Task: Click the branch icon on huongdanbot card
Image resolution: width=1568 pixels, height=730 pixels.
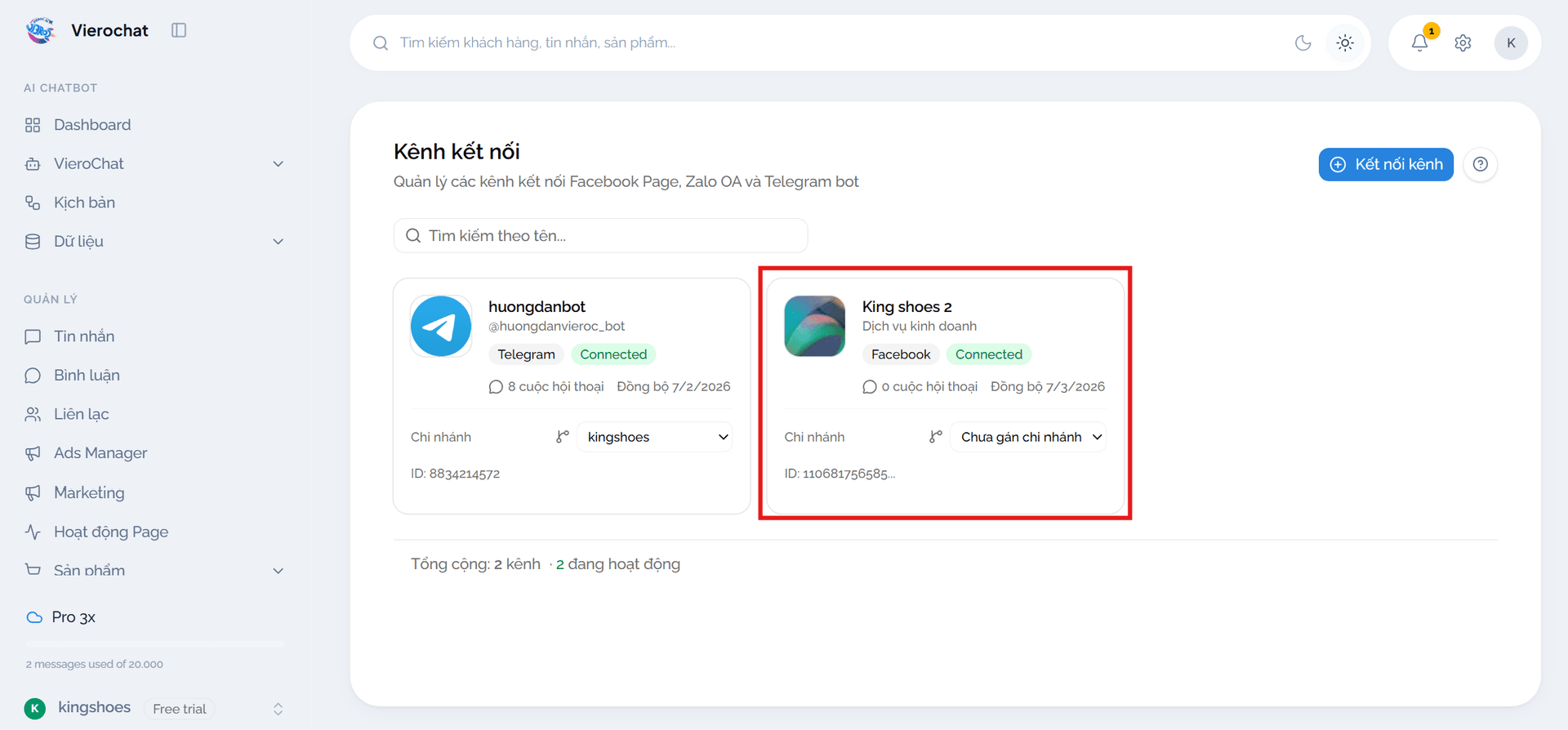Action: click(562, 437)
